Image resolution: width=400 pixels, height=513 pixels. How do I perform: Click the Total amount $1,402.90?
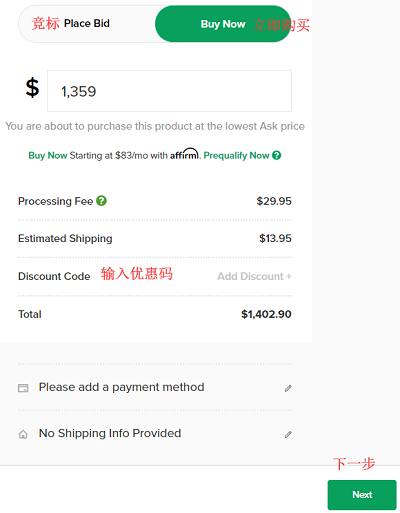266,314
